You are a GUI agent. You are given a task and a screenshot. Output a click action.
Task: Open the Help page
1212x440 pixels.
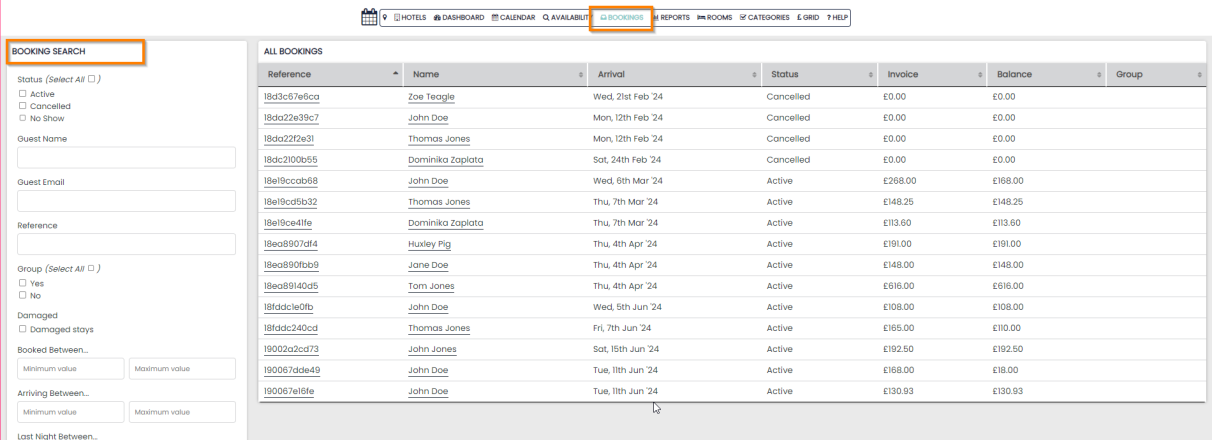[836, 18]
